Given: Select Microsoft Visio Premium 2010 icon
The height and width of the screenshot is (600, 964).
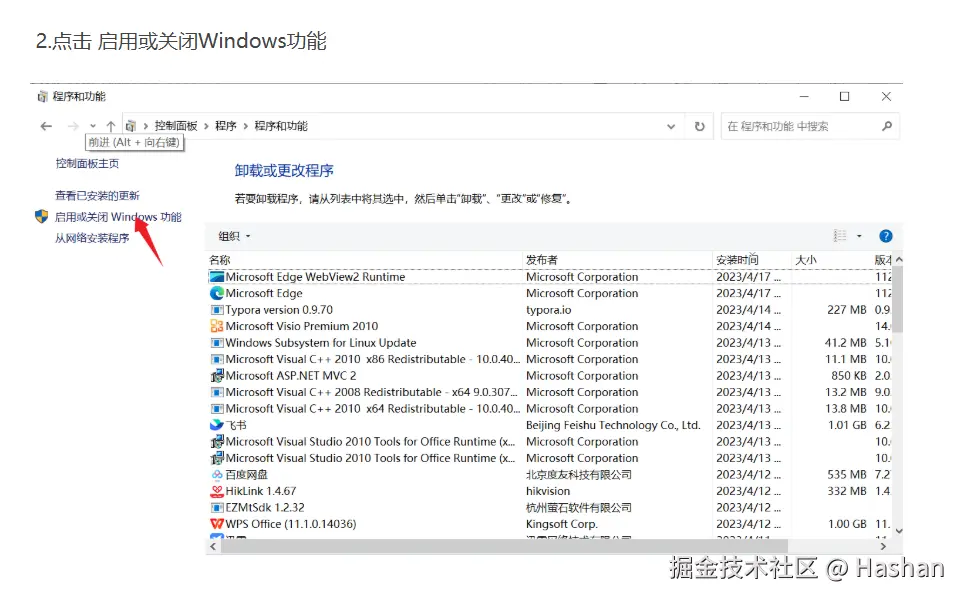Looking at the screenshot, I should pos(216,326).
